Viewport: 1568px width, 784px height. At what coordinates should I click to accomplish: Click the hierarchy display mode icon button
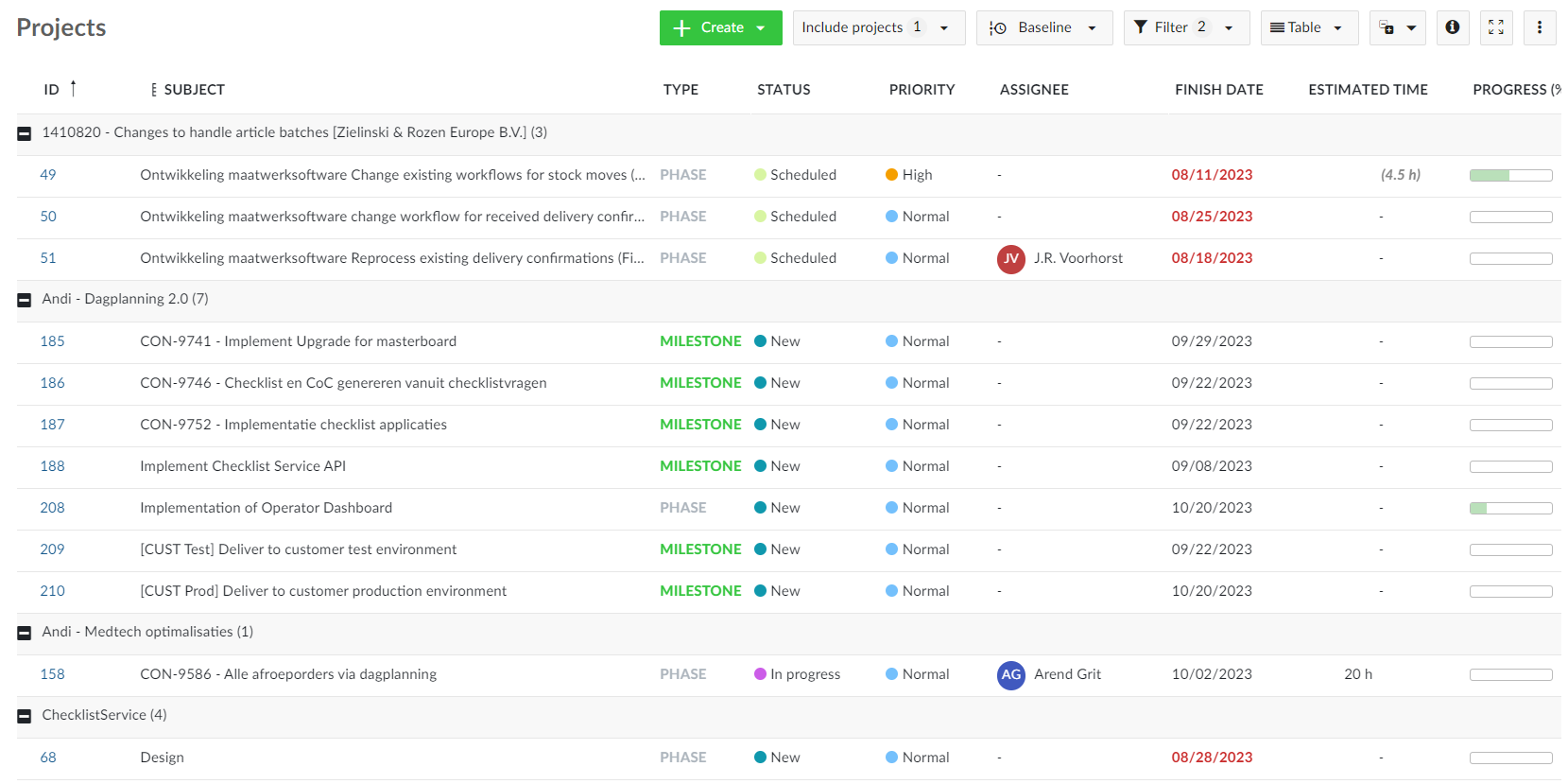(x=1397, y=27)
